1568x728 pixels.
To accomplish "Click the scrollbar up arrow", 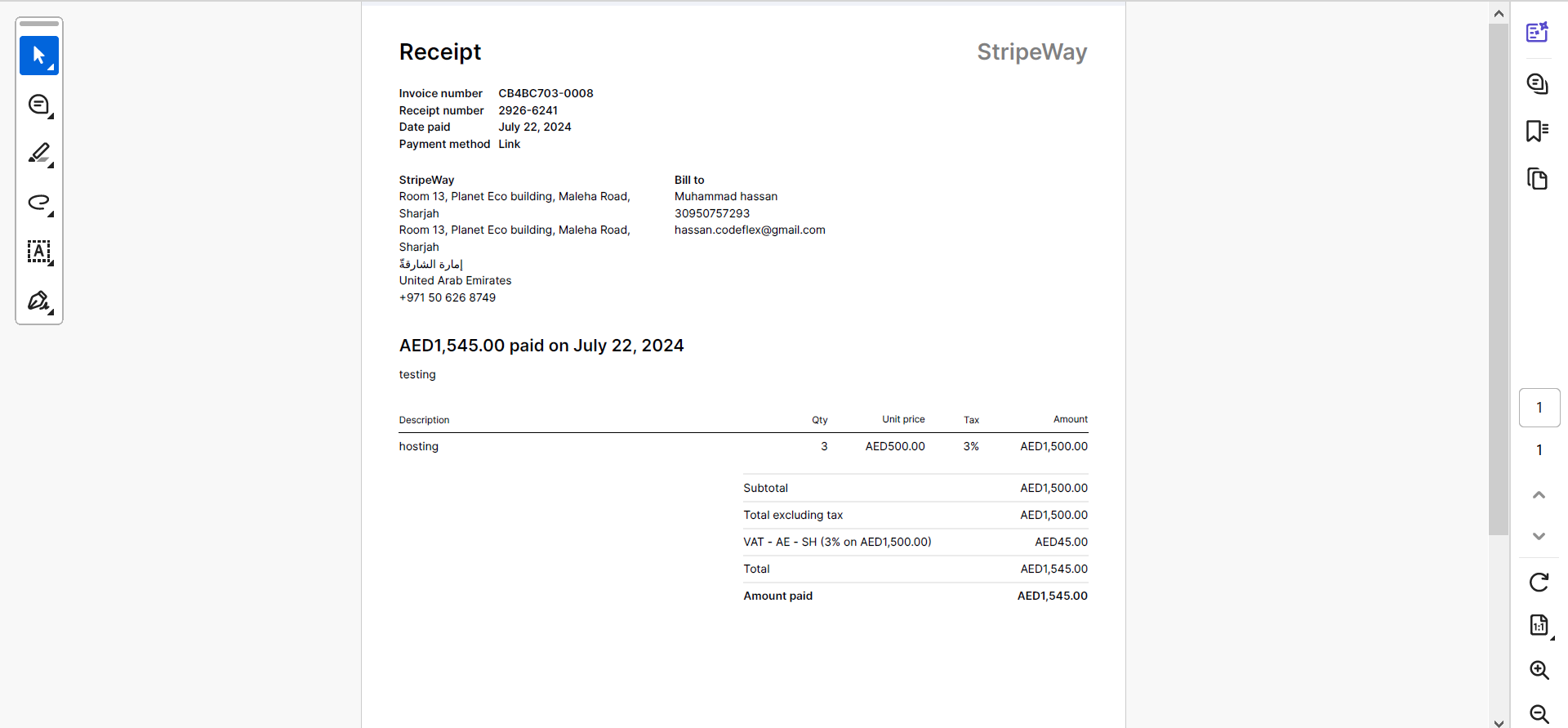I will tap(1499, 13).
